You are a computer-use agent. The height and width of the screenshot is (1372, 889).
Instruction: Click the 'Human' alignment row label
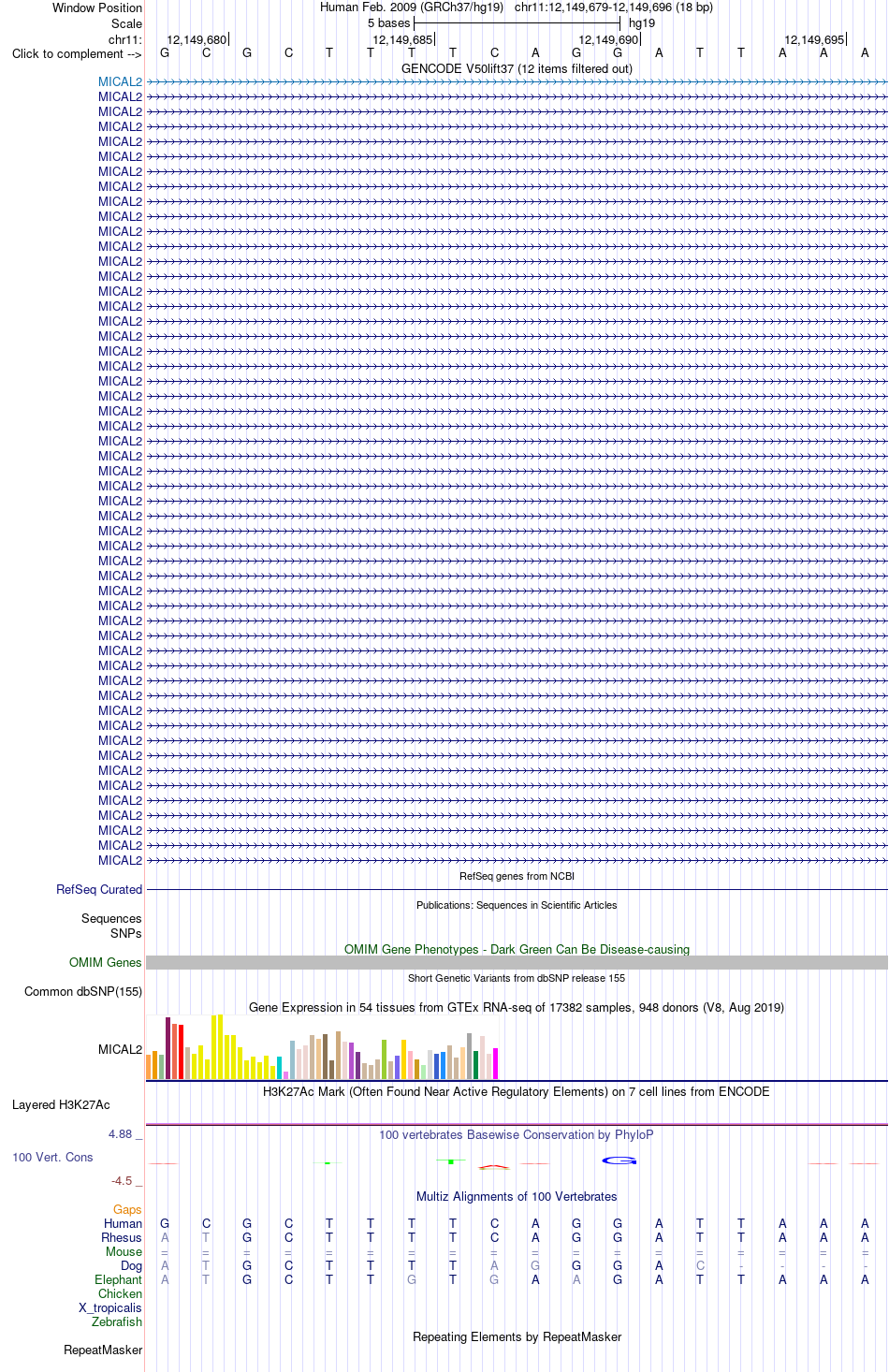(124, 1224)
